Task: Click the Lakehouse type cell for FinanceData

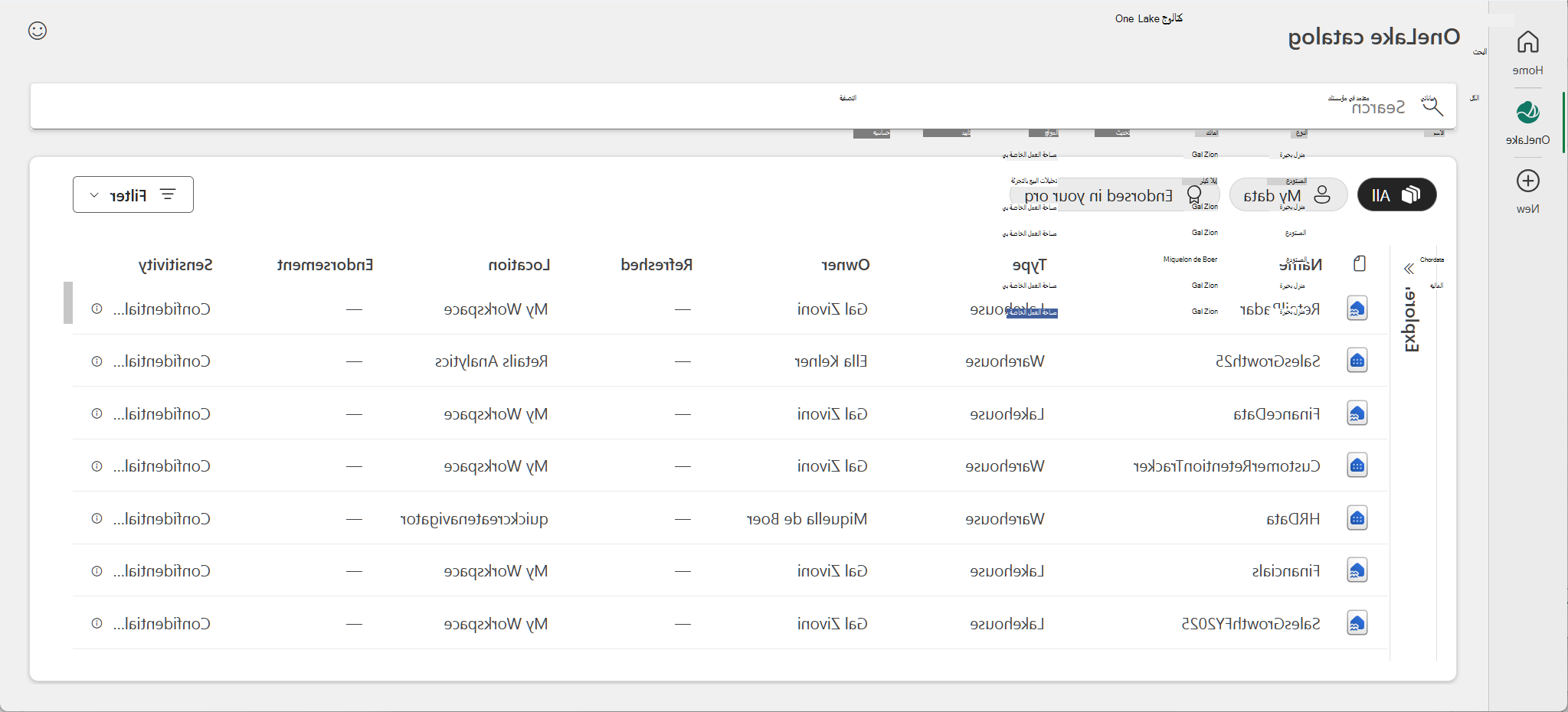Action: pyautogui.click(x=1007, y=414)
